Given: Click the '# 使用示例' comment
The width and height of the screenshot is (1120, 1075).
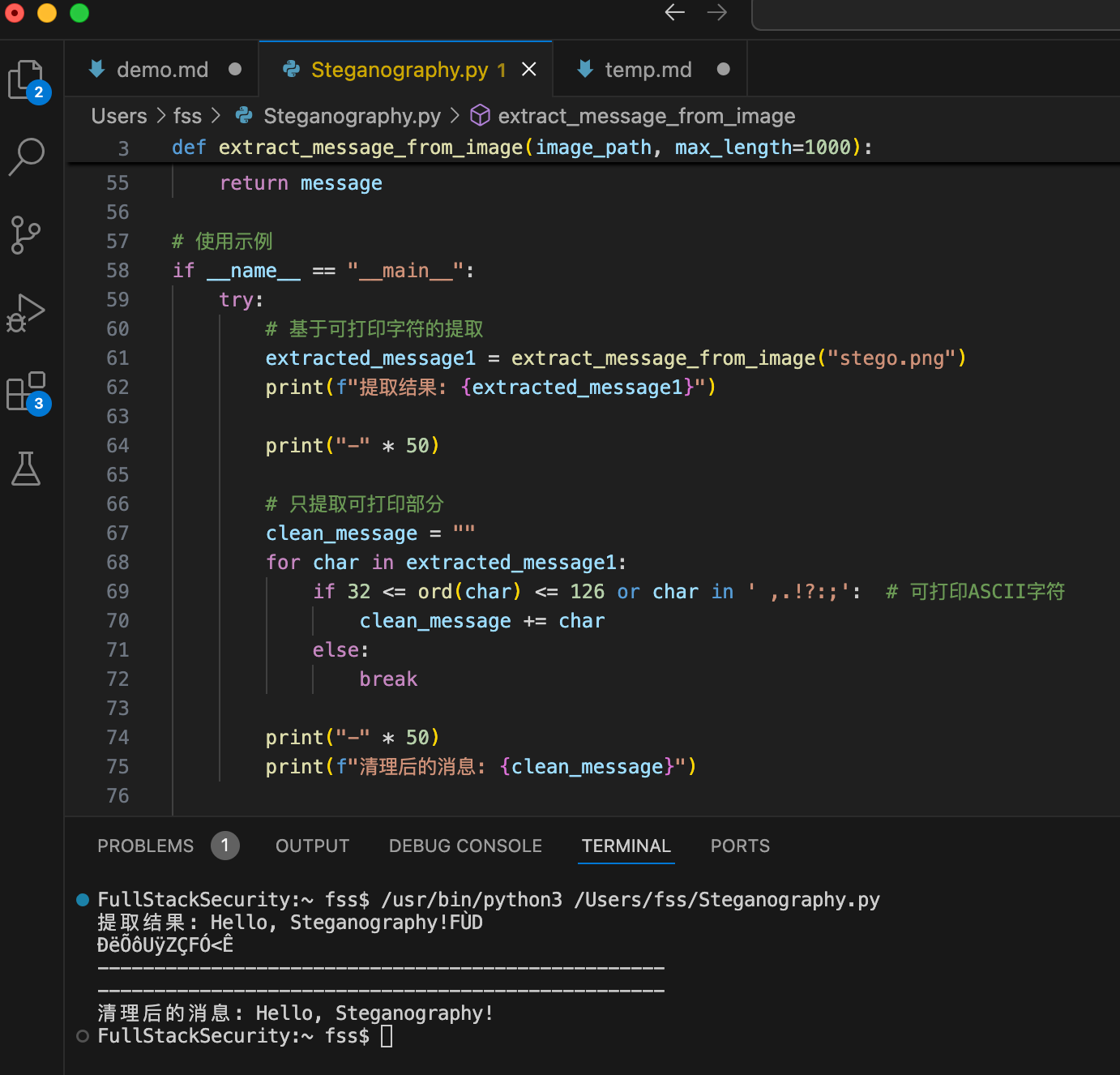Looking at the screenshot, I should coord(222,242).
